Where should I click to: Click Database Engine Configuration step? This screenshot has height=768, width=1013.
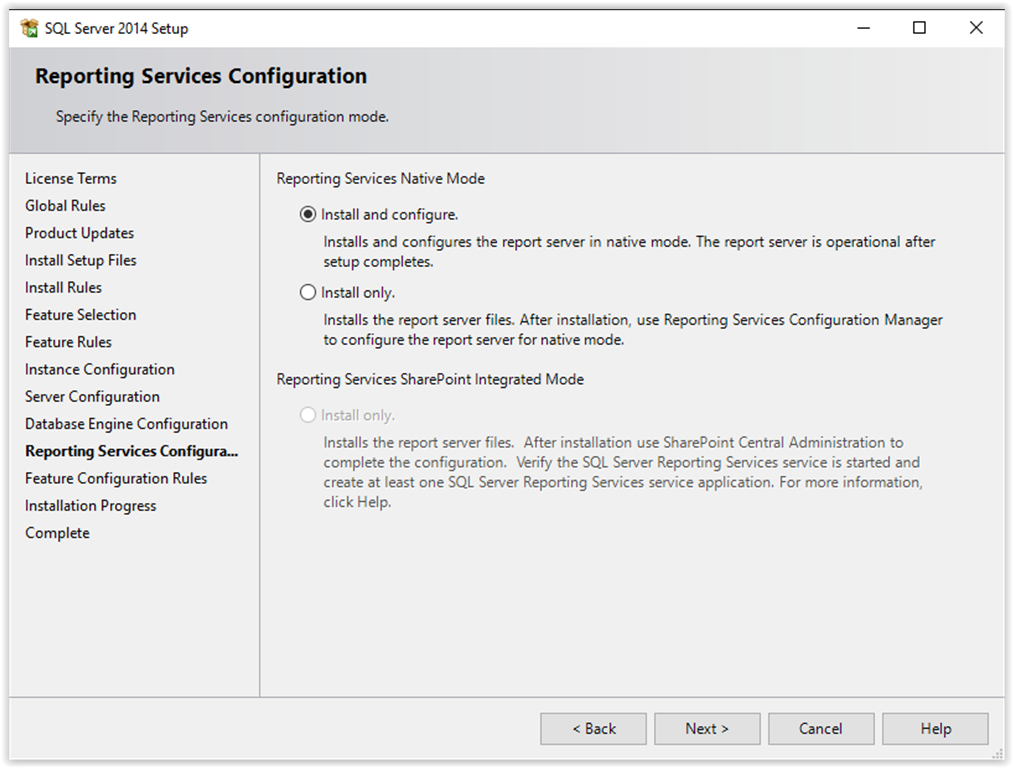[x=127, y=424]
